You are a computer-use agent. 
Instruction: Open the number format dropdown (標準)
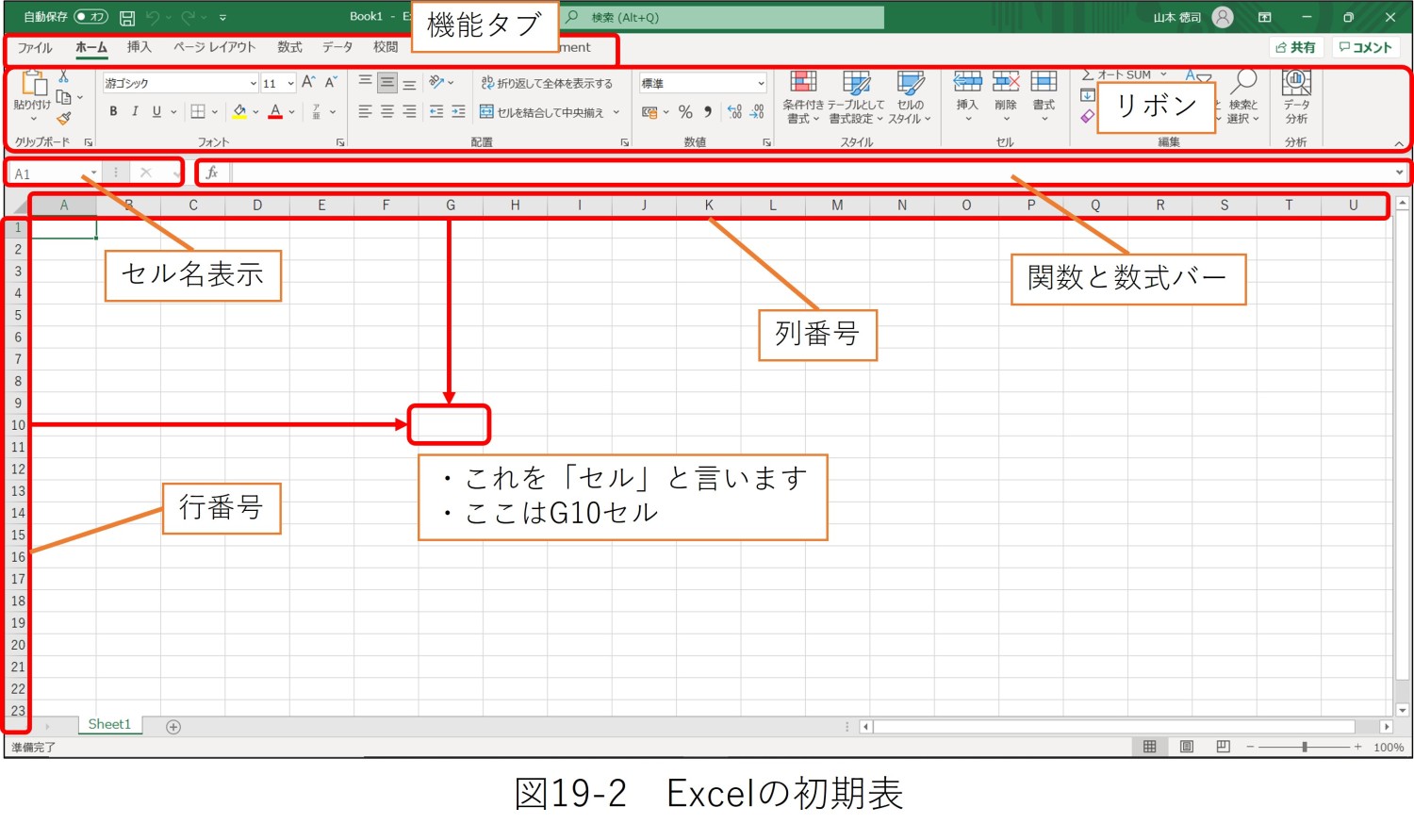761,83
